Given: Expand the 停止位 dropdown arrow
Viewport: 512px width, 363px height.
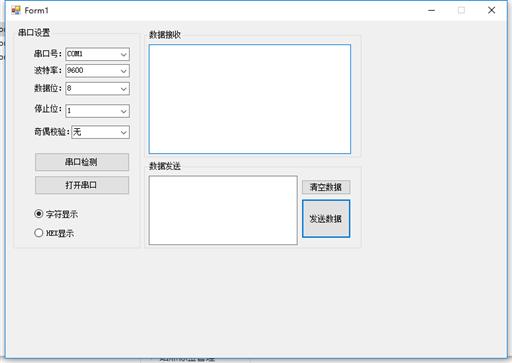Looking at the screenshot, I should (x=124, y=111).
